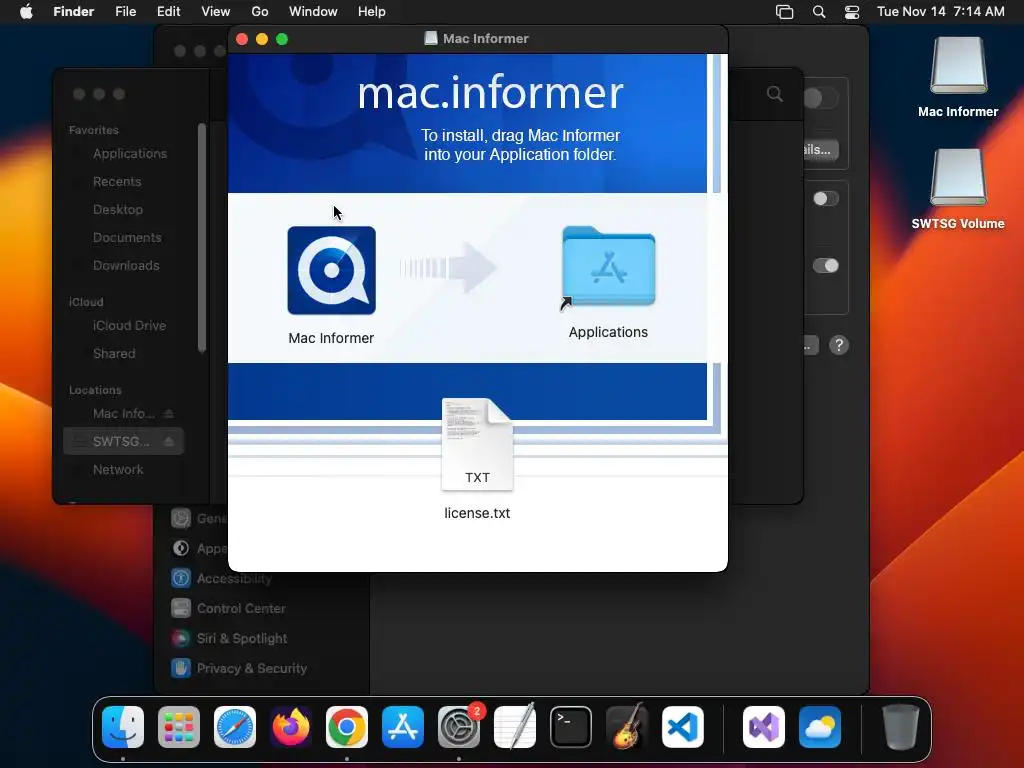
Task: Open the Go menu
Action: coord(260,12)
